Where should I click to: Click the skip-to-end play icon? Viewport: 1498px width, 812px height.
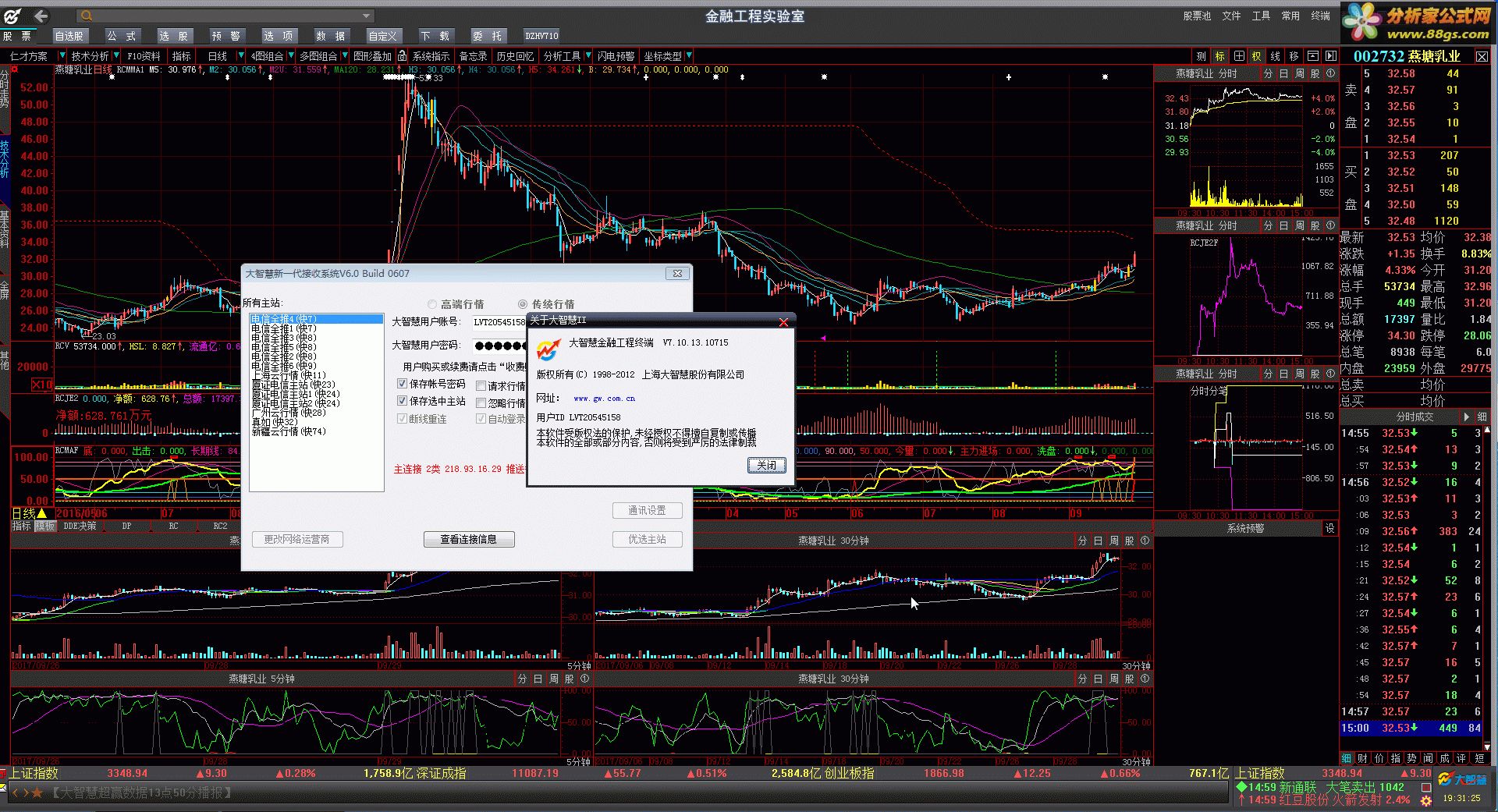1331,56
